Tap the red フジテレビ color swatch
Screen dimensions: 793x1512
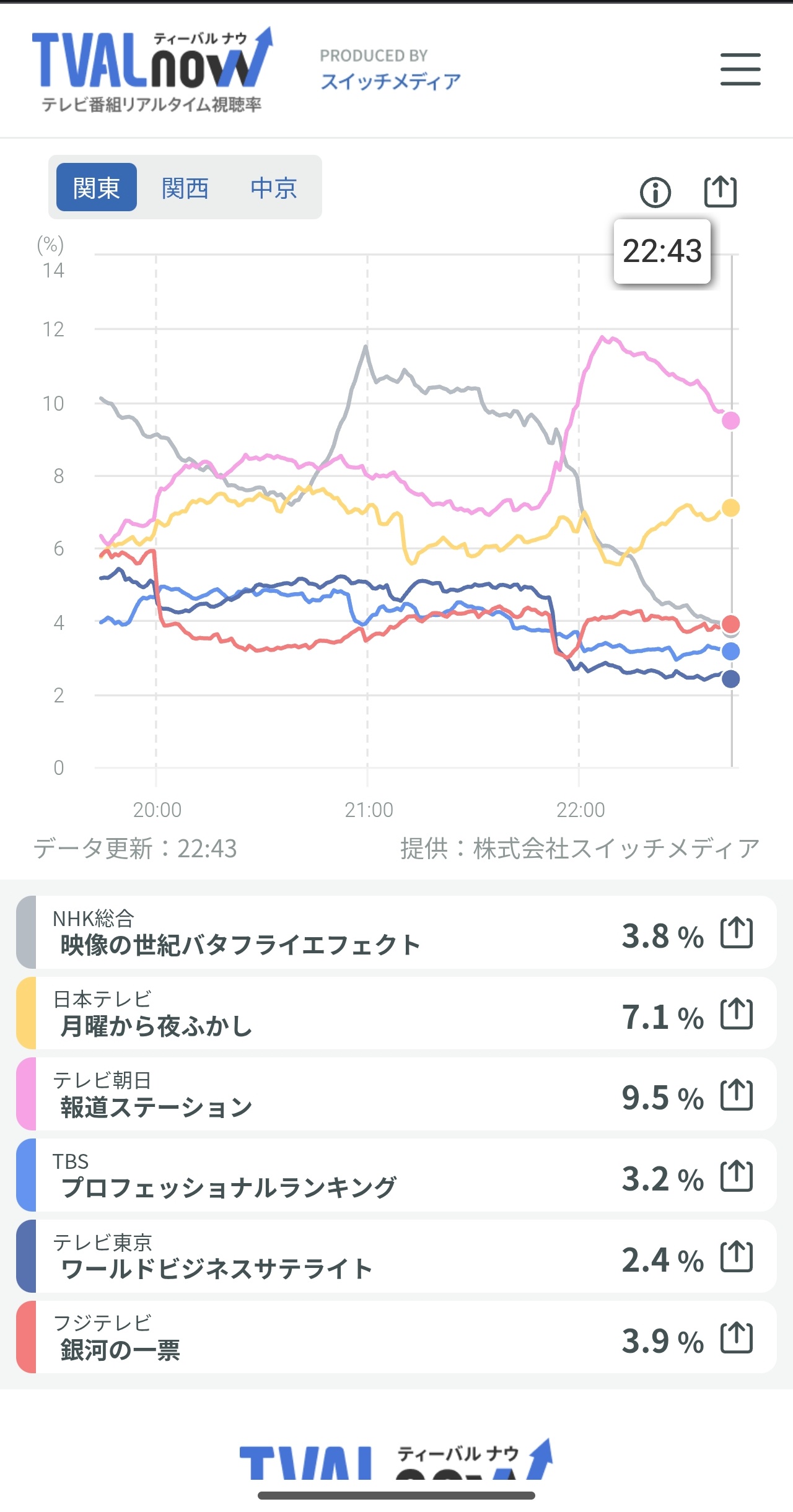26,1337
